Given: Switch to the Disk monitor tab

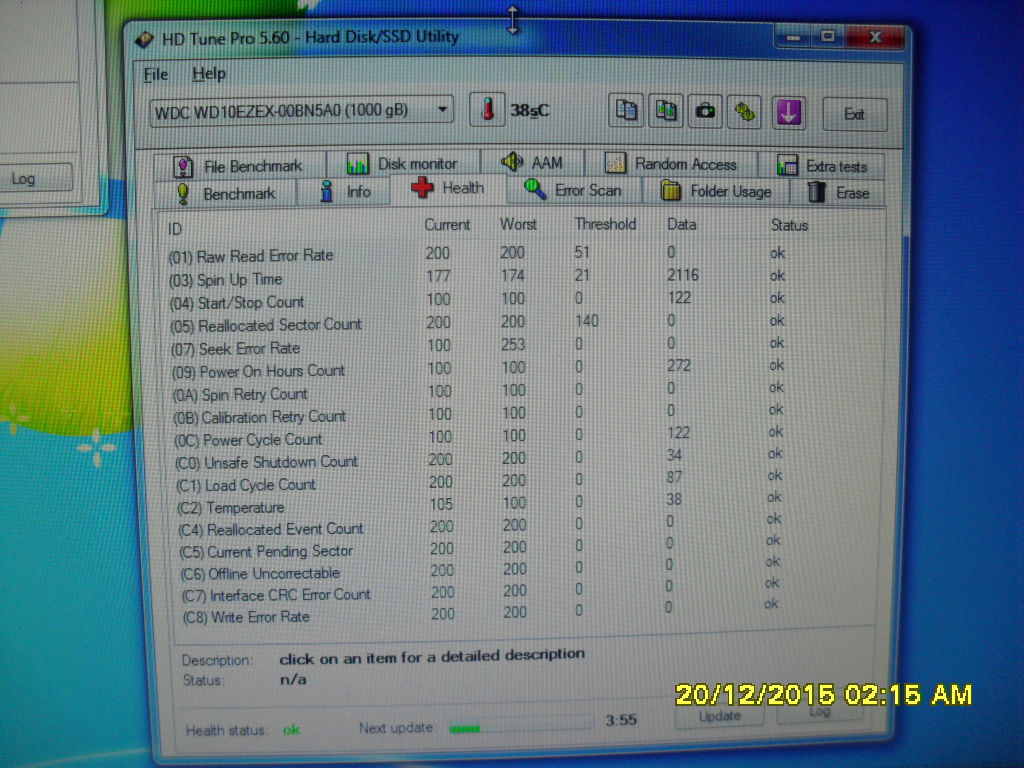Looking at the screenshot, I should [x=403, y=163].
